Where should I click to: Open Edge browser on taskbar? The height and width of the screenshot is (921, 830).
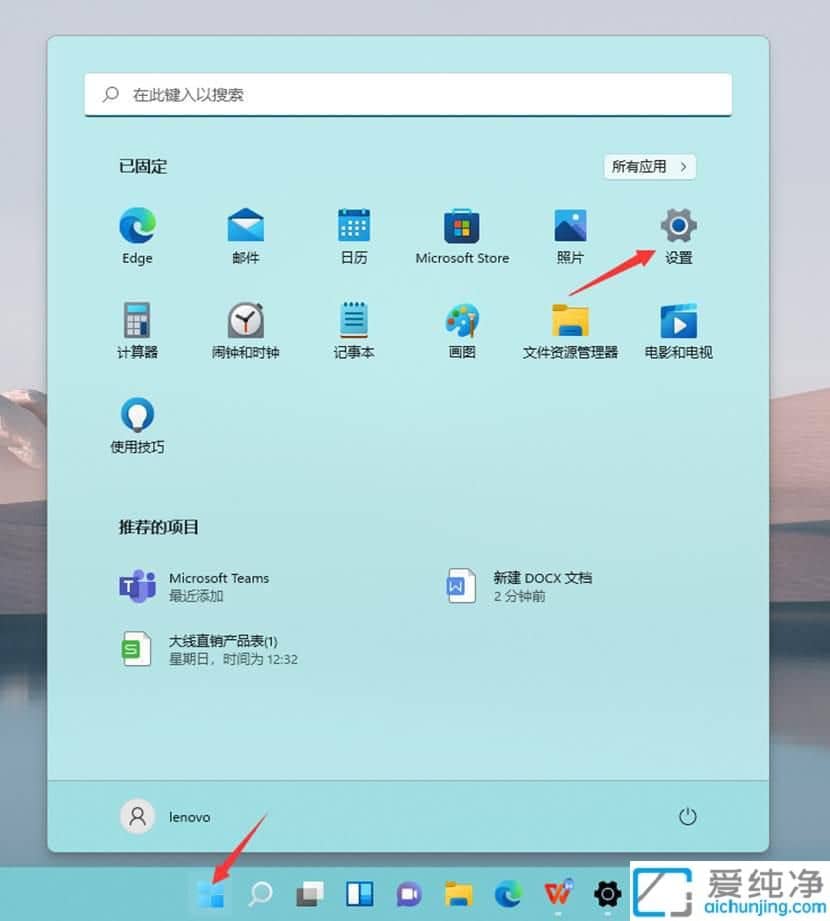pos(508,895)
